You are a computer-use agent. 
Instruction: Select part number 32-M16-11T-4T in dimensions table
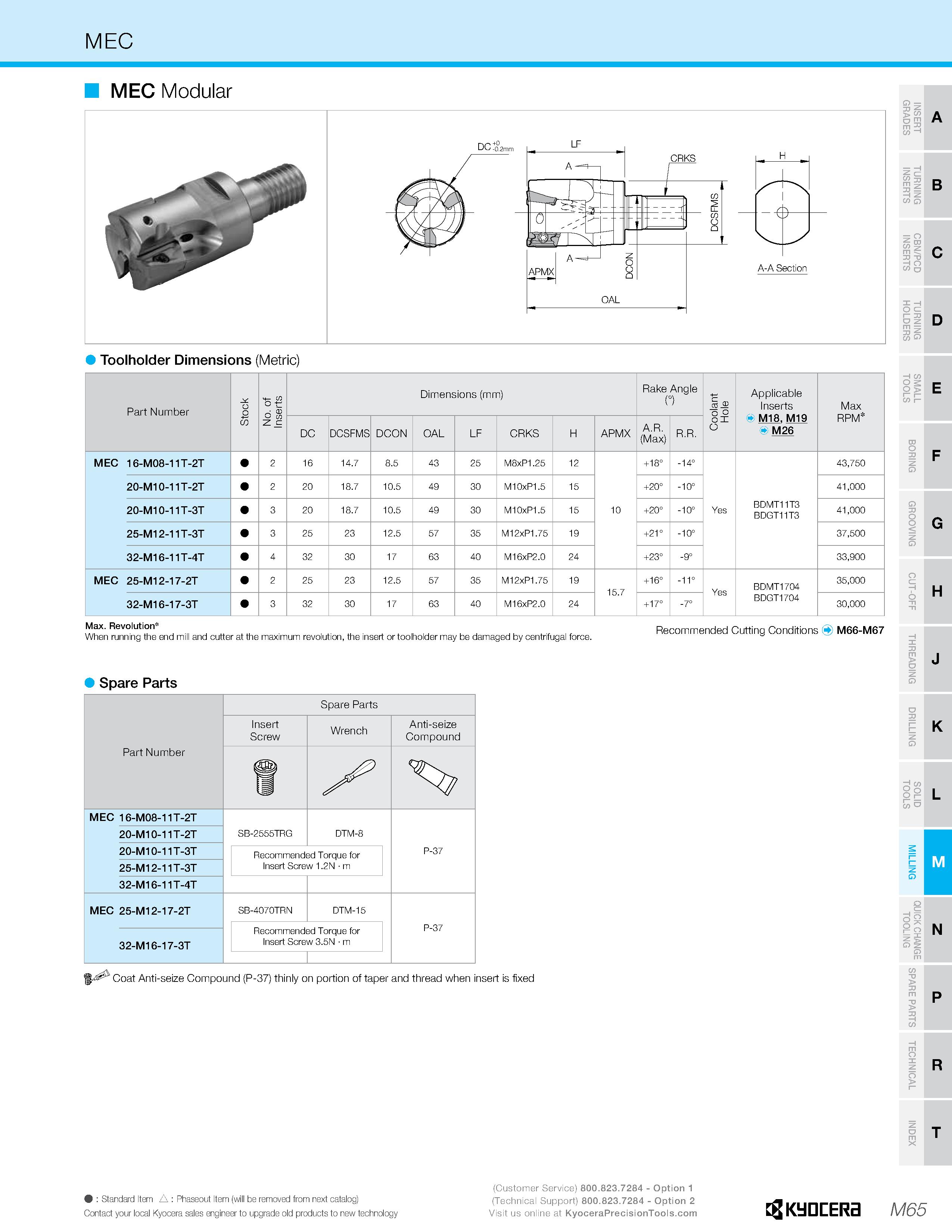pos(165,557)
